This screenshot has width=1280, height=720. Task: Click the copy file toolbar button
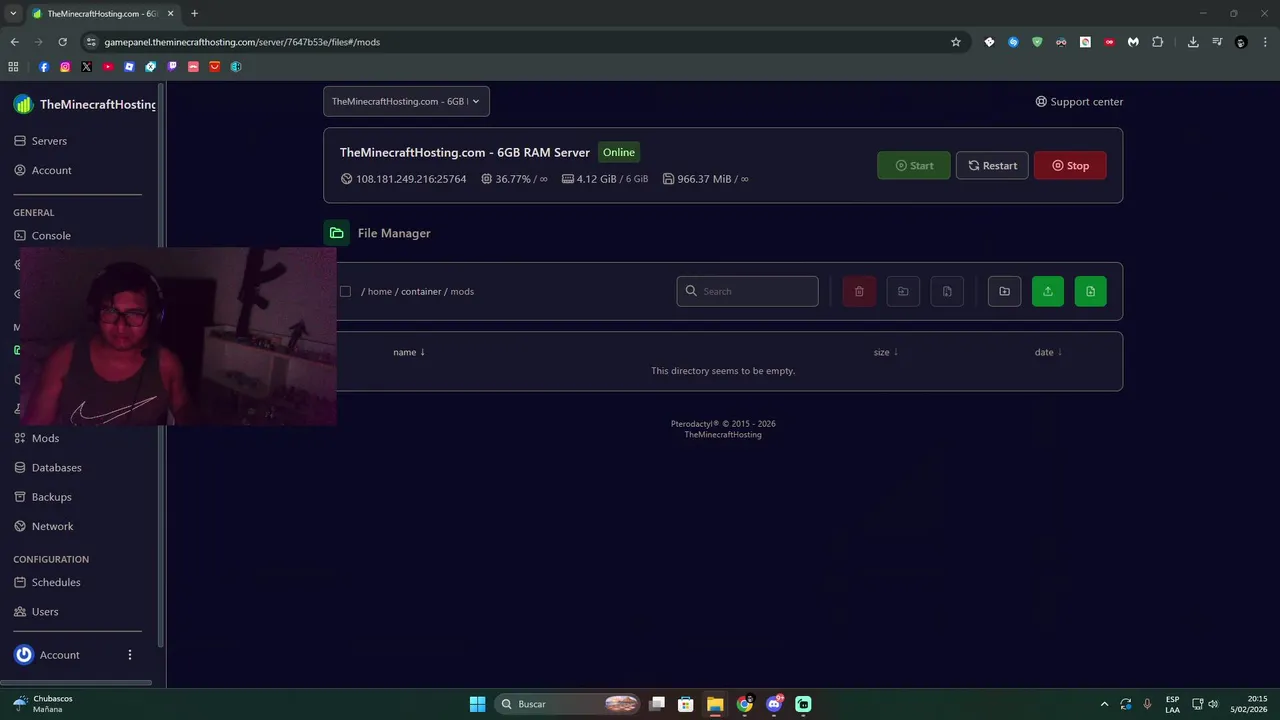pos(947,291)
